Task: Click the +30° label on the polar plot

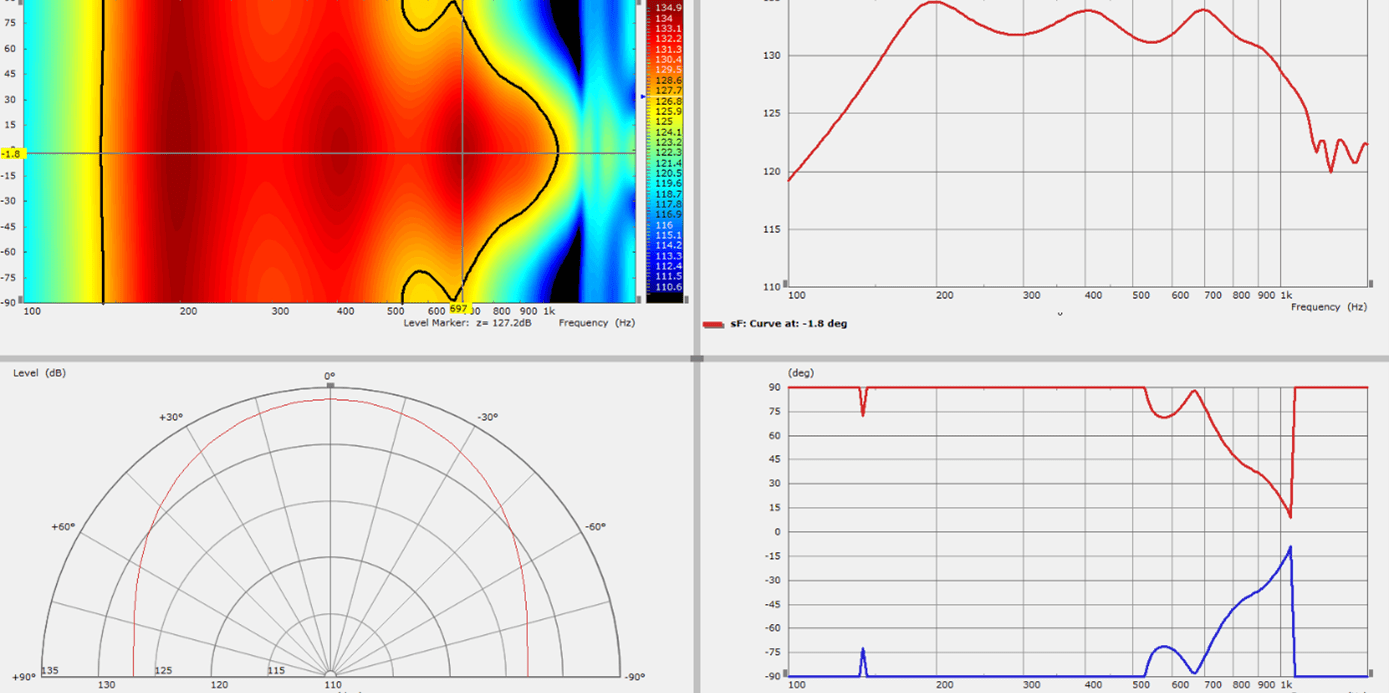Action: pyautogui.click(x=171, y=417)
